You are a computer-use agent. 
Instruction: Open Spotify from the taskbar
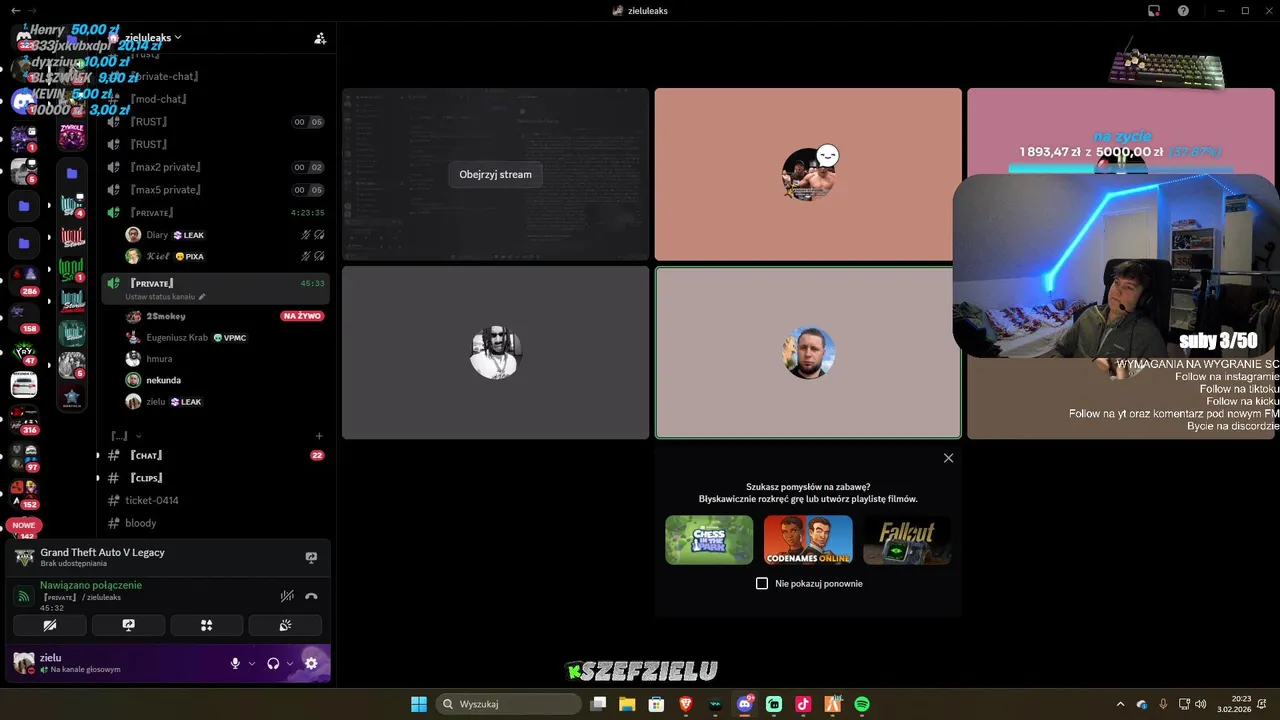click(862, 704)
